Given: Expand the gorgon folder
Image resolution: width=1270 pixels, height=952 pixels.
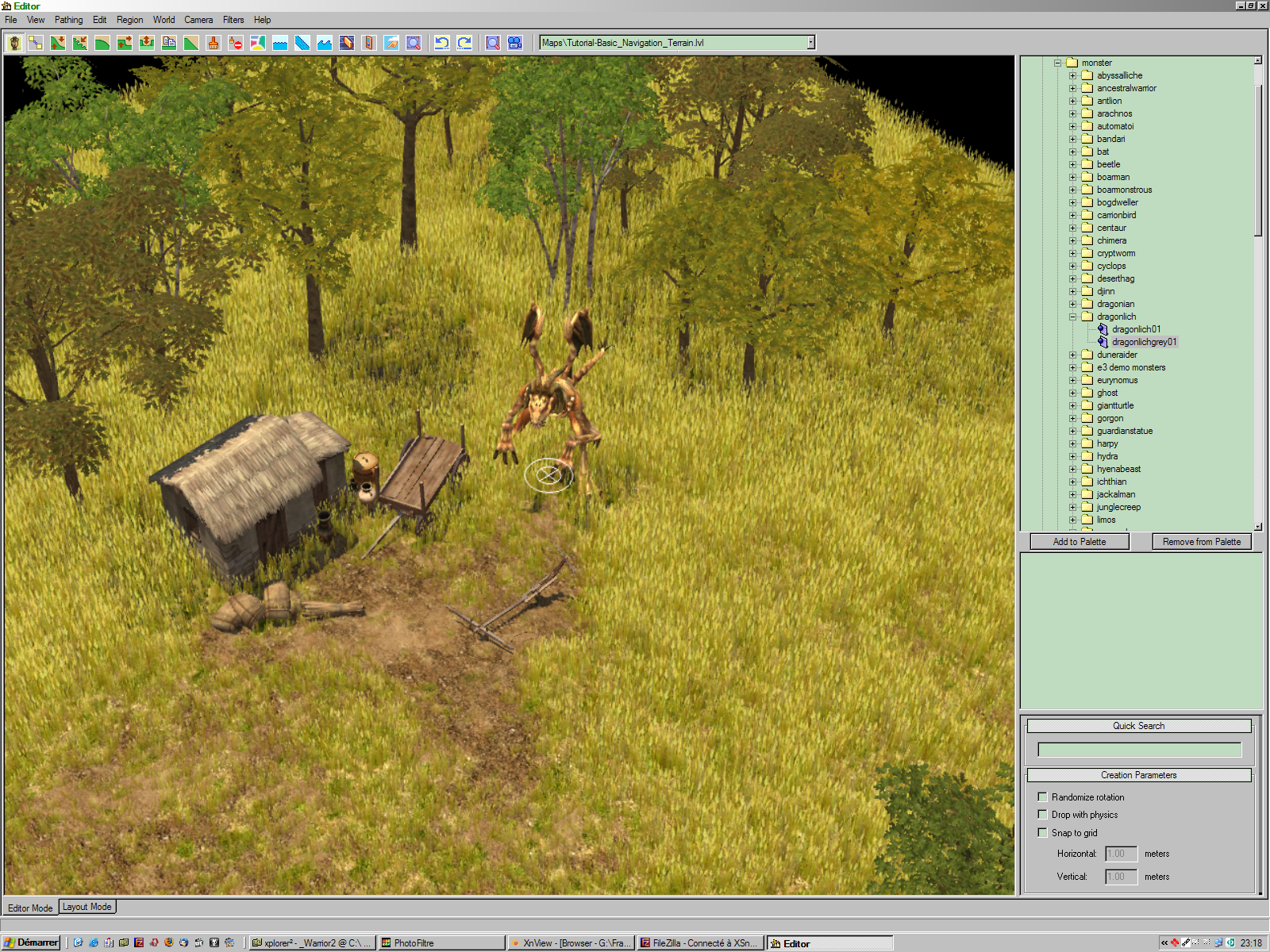Looking at the screenshot, I should [1072, 418].
